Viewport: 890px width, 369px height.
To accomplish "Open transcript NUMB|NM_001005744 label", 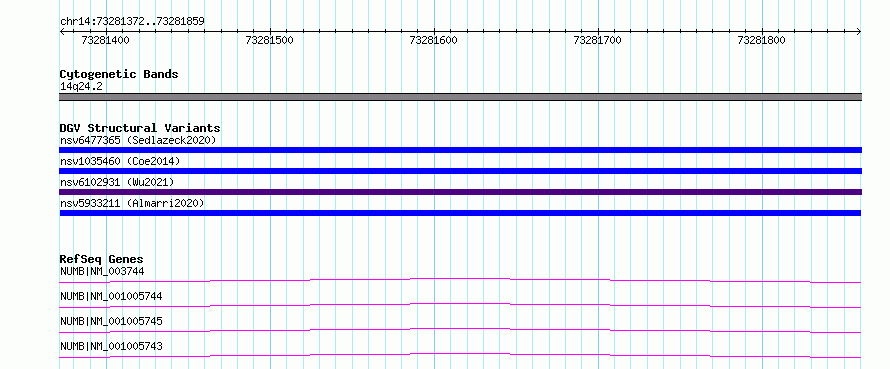I will (111, 296).
